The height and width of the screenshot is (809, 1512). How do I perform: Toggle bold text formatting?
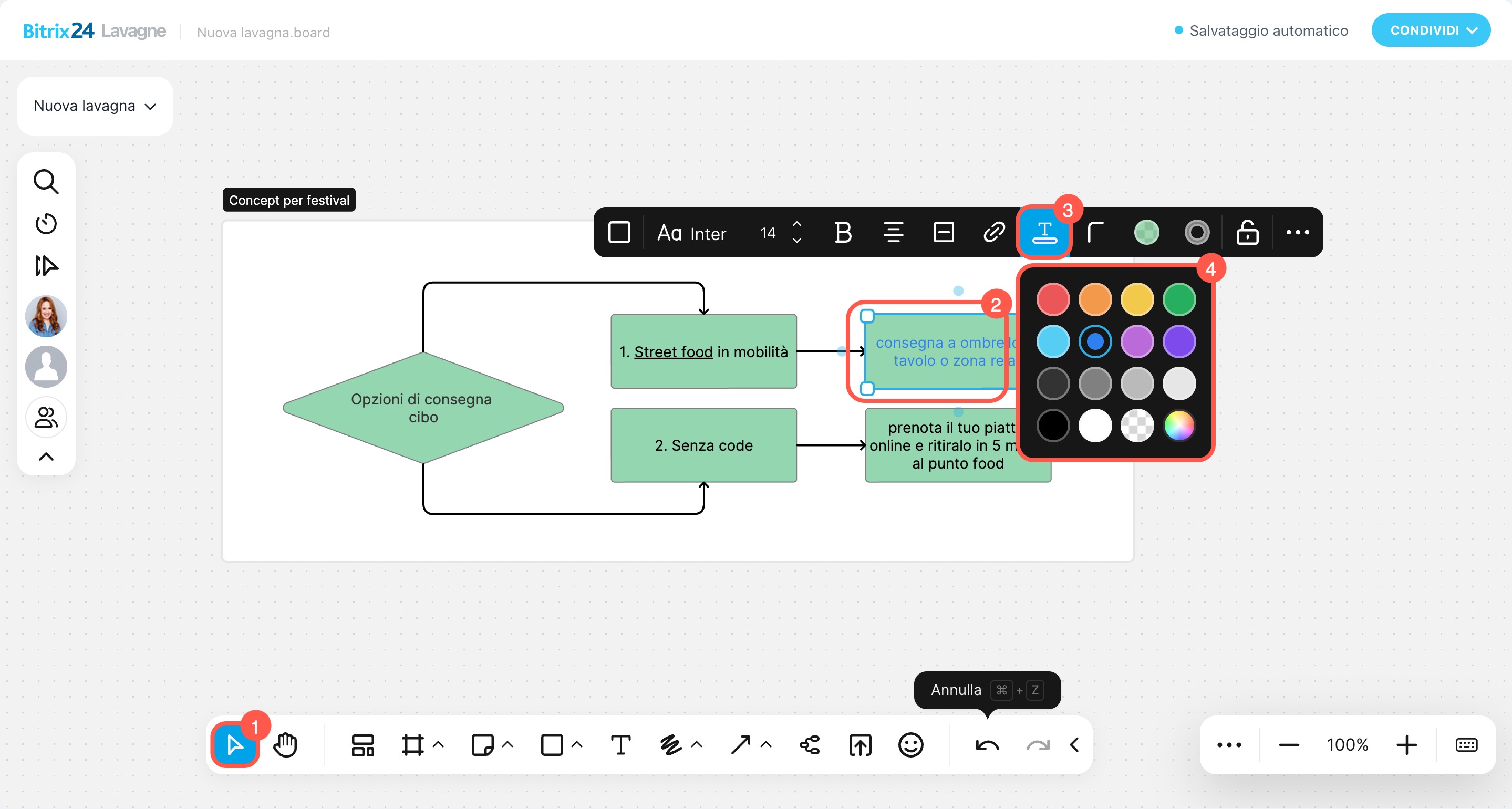(843, 233)
